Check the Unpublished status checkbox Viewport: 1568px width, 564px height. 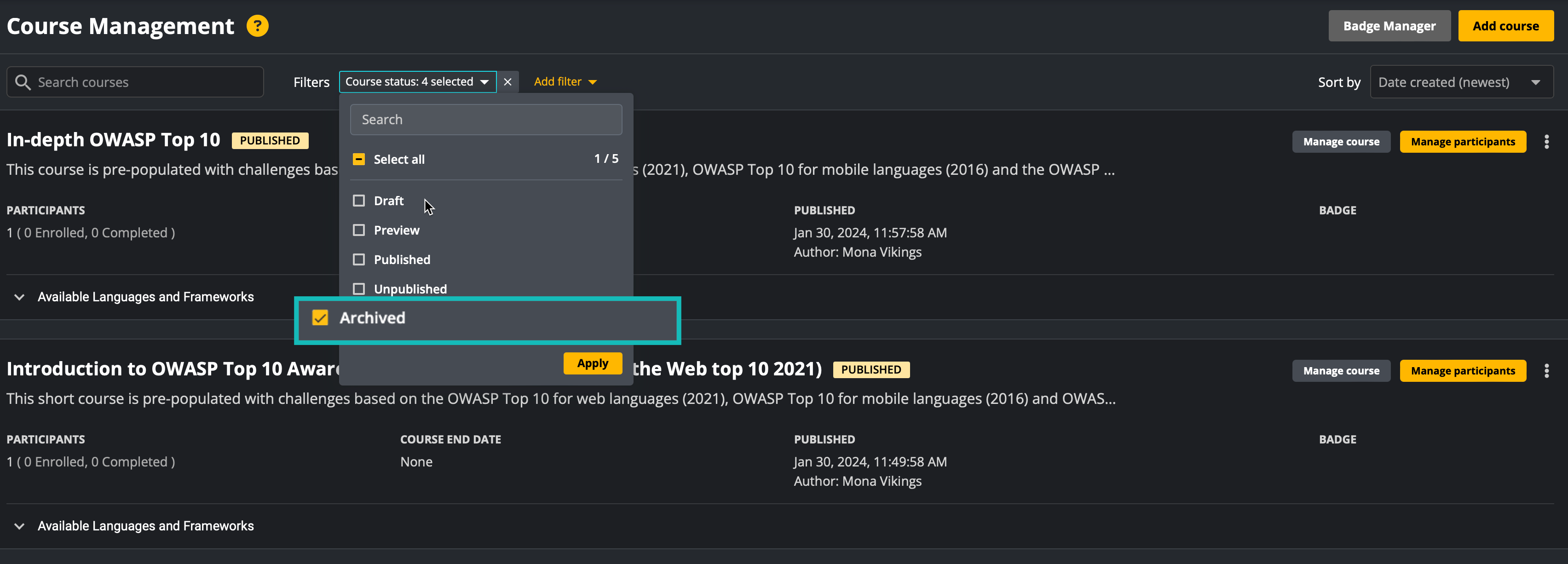point(359,289)
